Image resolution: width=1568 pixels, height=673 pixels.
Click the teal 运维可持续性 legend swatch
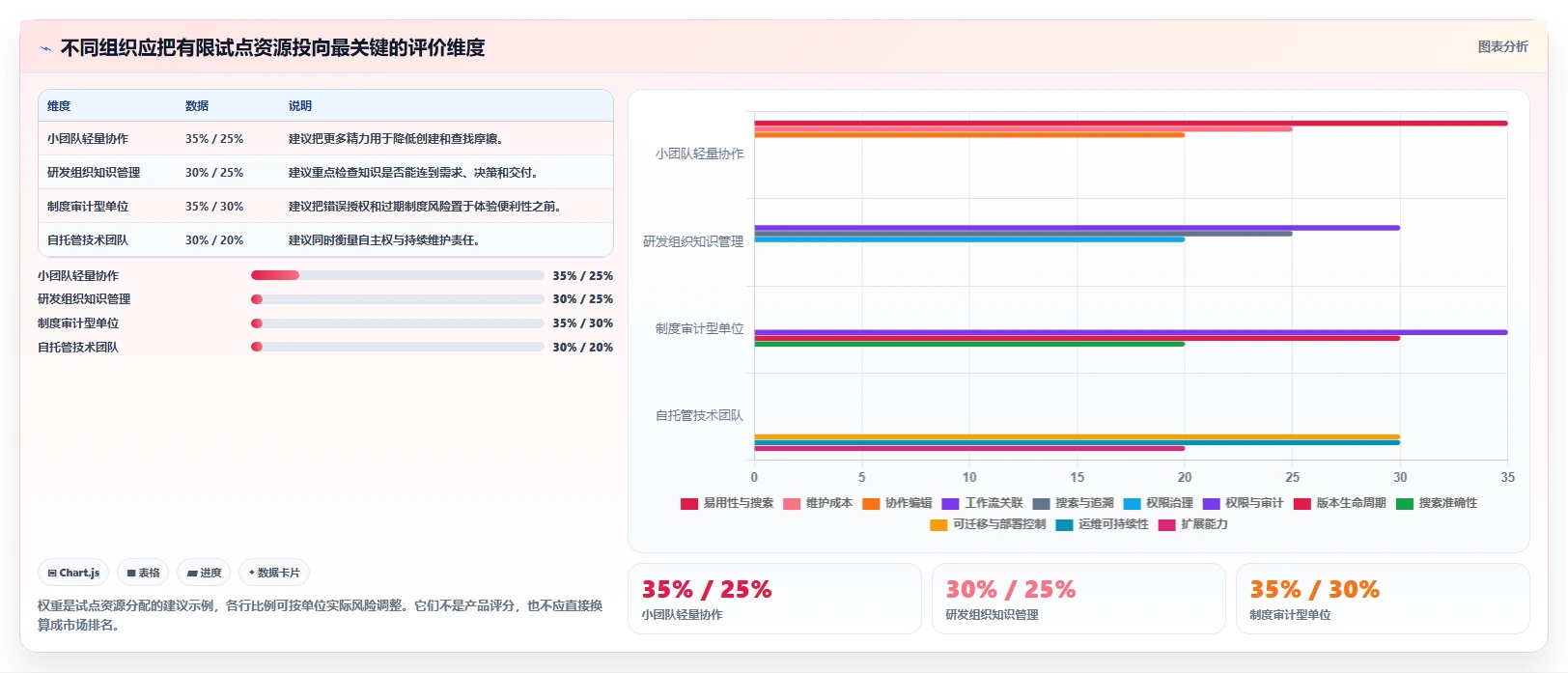(x=1064, y=524)
